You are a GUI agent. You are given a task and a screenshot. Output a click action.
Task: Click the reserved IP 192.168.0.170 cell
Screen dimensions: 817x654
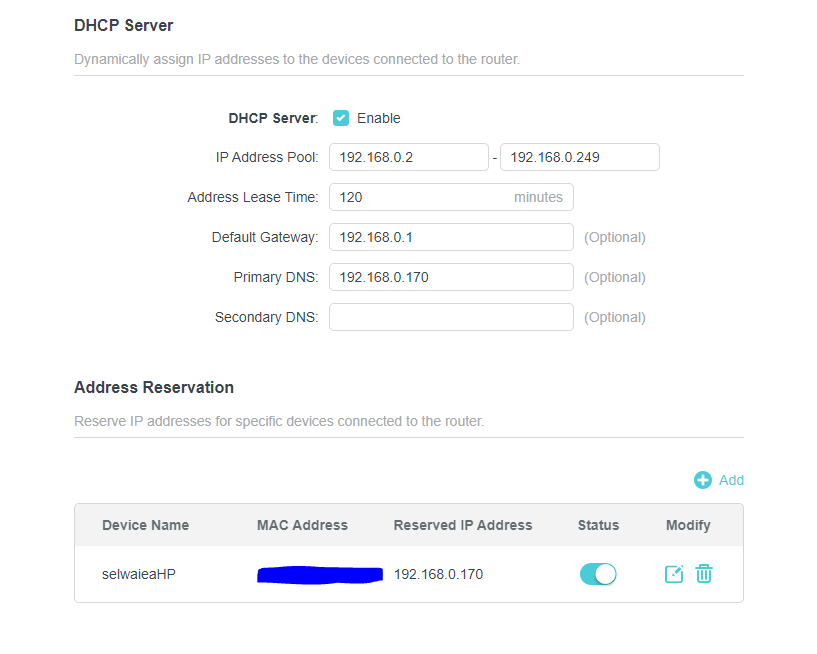click(438, 574)
